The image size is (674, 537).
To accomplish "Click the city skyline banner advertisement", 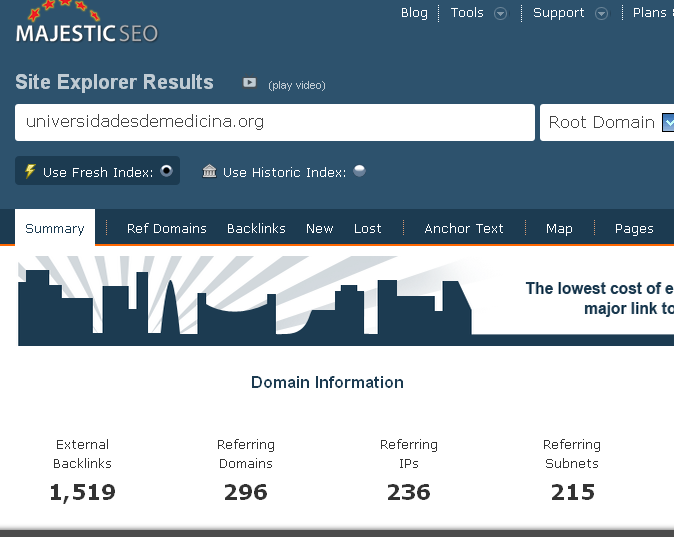I will point(346,300).
